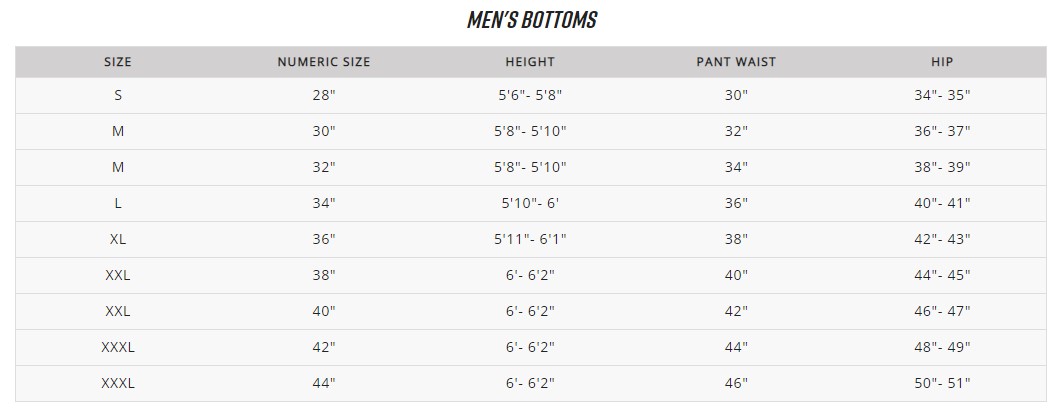1064x420 pixels.
Task: Select the size XL cell
Action: 118,240
